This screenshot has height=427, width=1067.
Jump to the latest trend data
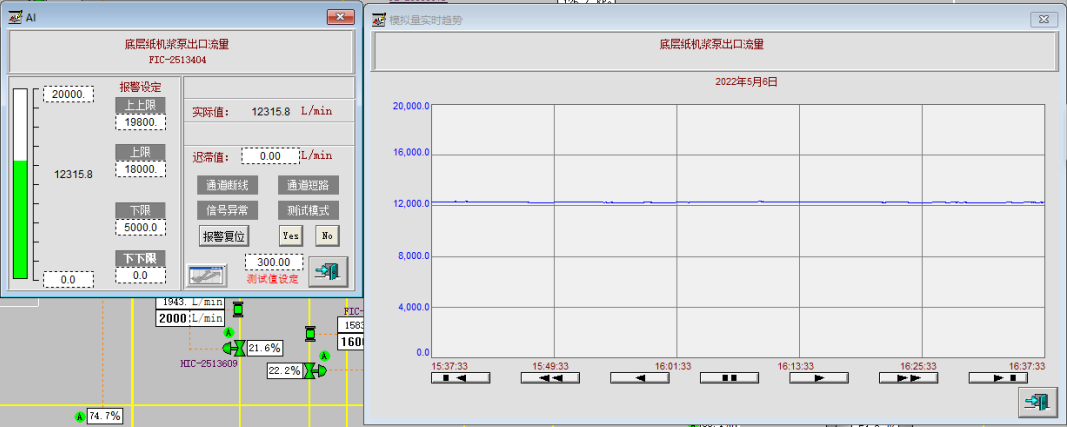(998, 378)
